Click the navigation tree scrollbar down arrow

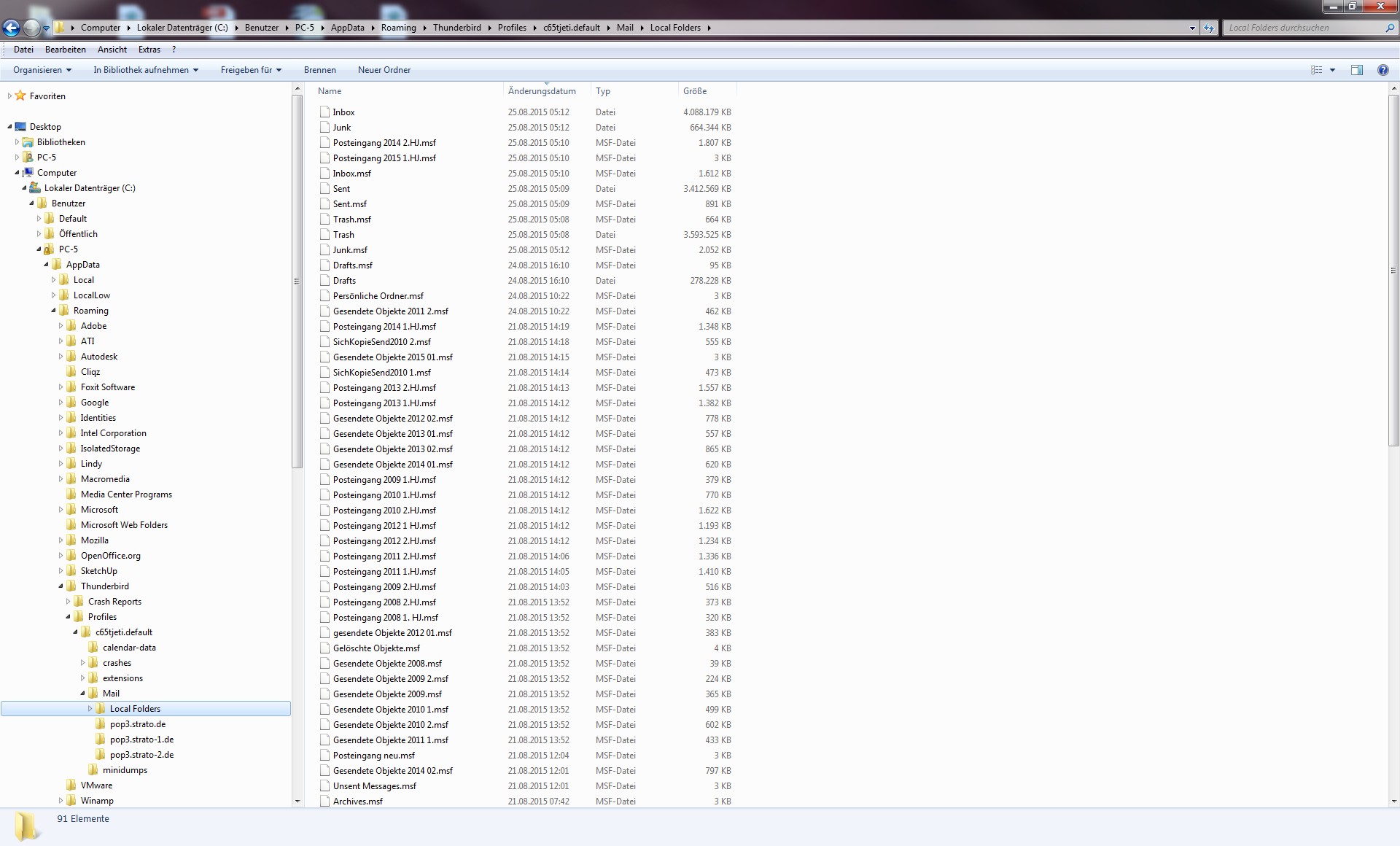[297, 801]
